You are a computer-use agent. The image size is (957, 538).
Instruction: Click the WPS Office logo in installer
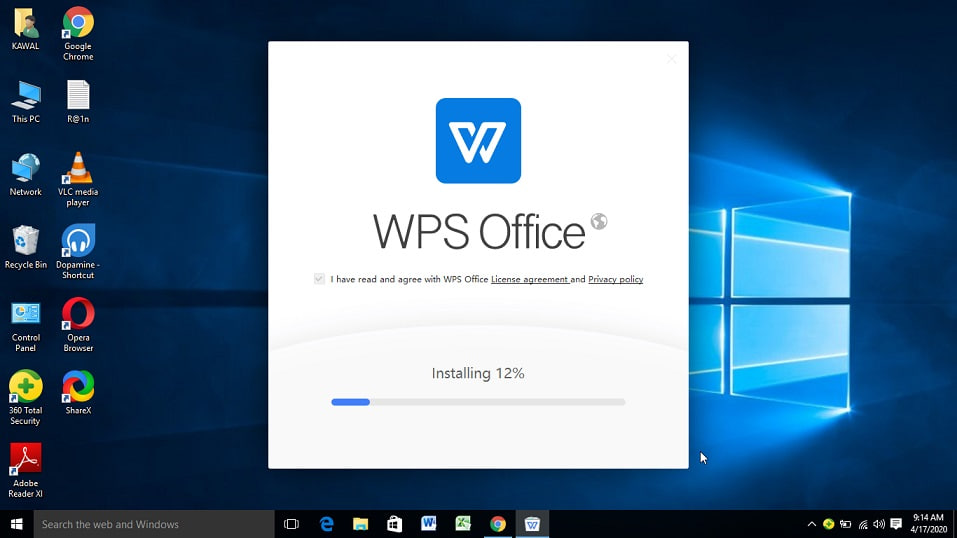[x=478, y=141]
